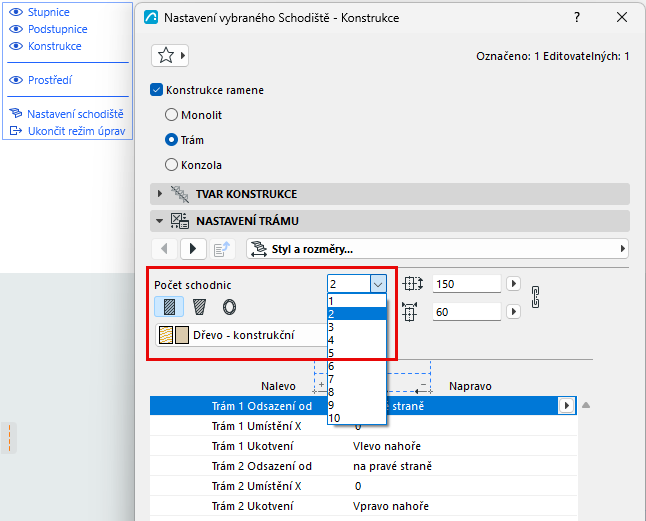Choose 3 in the beam count list

pyautogui.click(x=357, y=327)
